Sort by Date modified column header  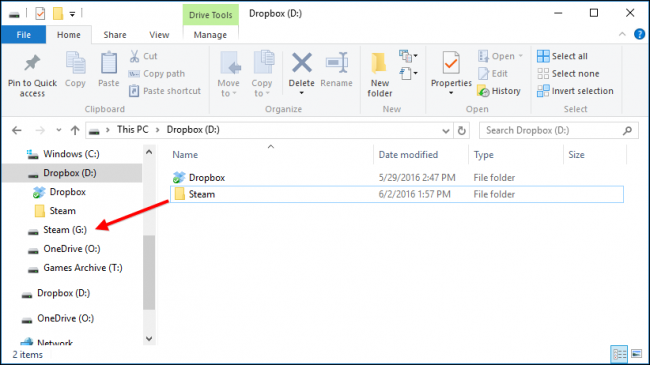[408, 155]
